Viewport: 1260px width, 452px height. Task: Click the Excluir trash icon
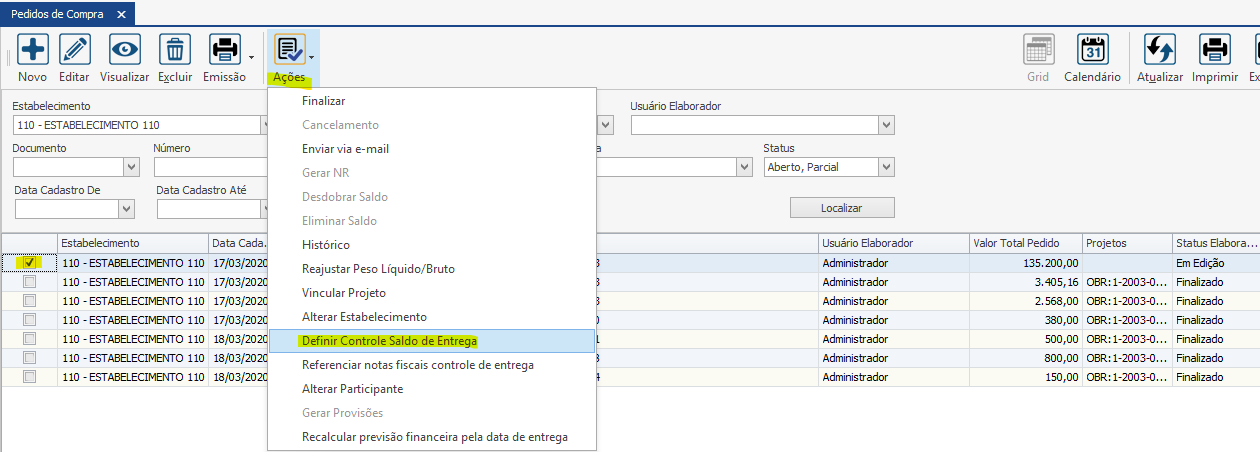click(176, 50)
